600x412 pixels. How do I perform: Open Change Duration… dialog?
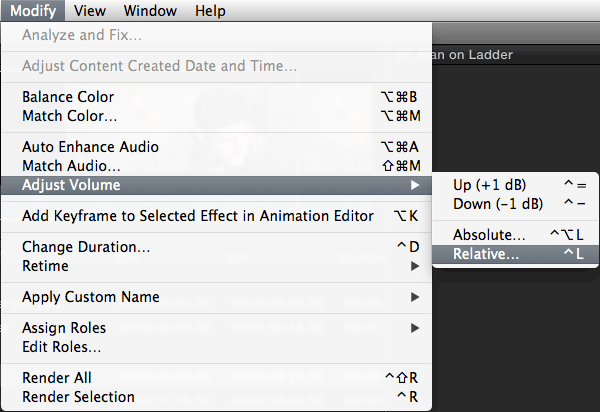[x=86, y=247]
